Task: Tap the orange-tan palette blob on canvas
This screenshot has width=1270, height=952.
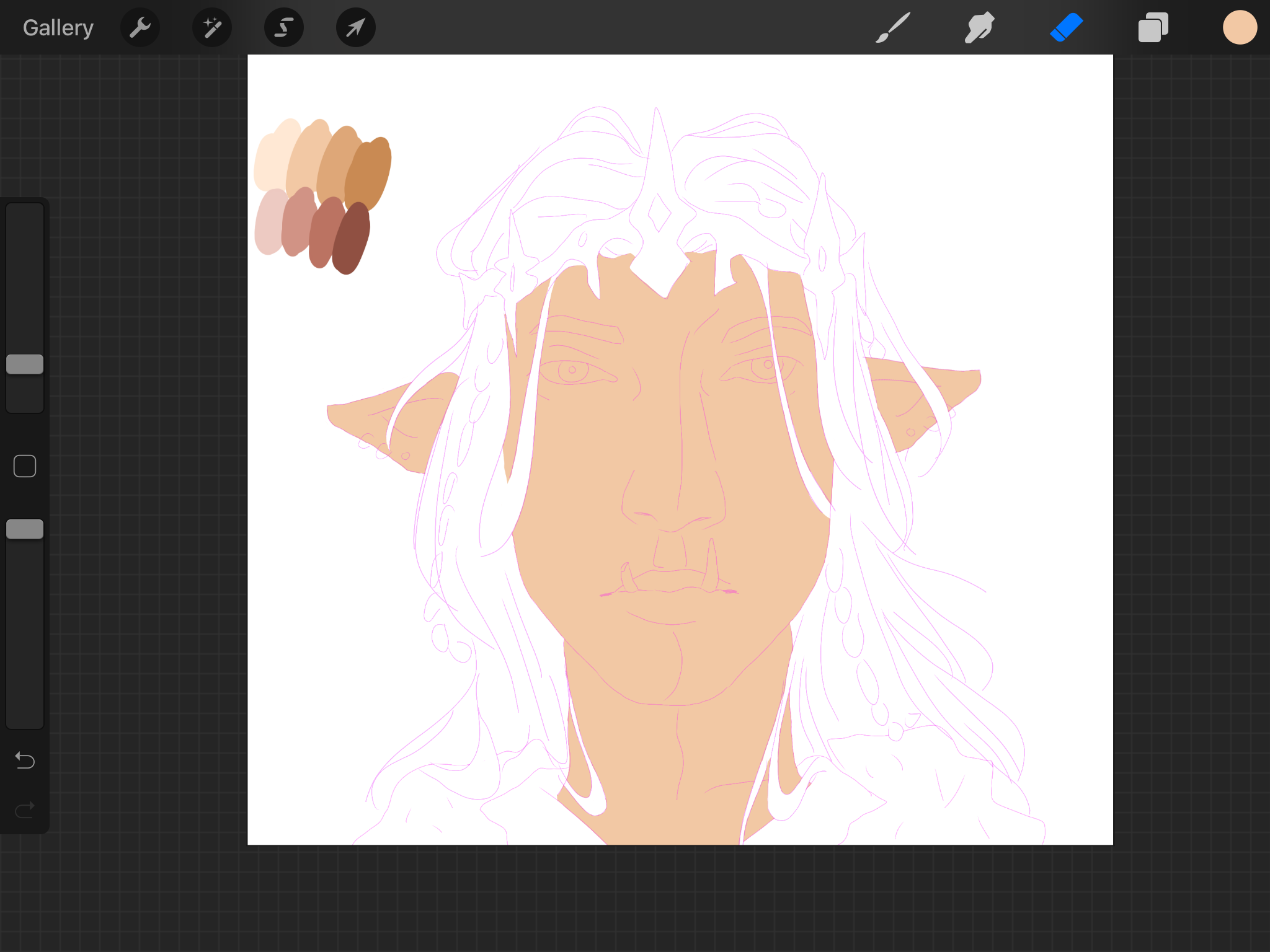Action: click(x=370, y=174)
